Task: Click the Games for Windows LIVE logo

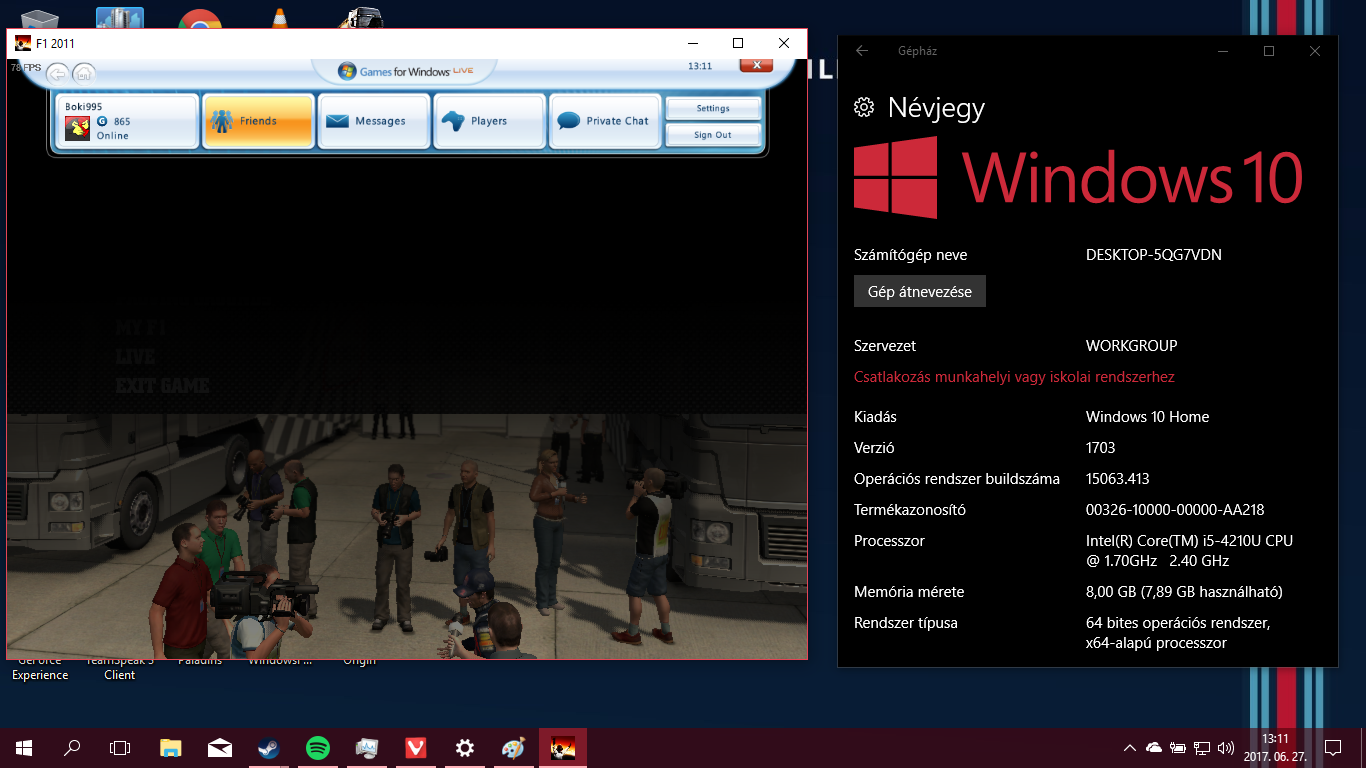Action: point(404,71)
